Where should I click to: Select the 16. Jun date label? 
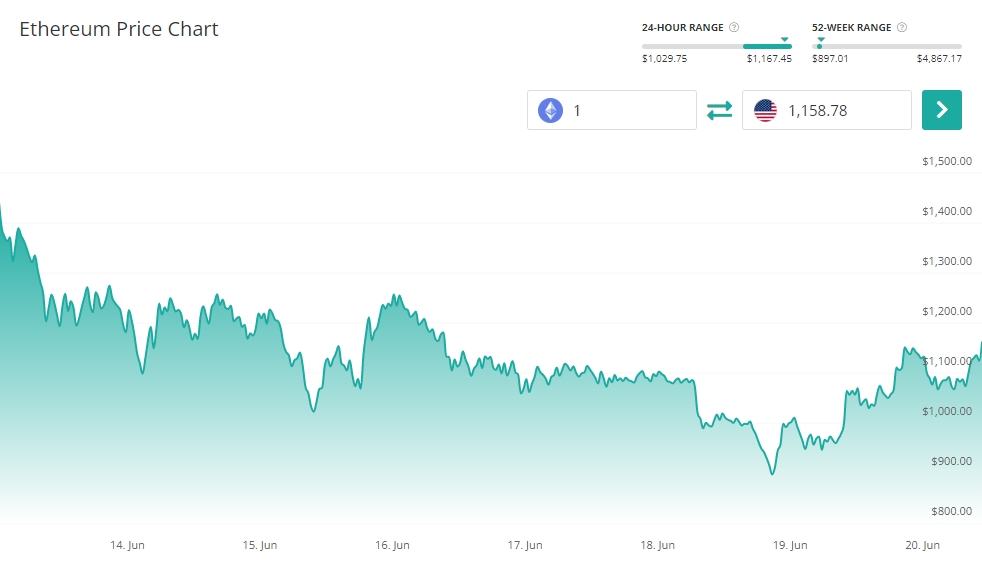(393, 545)
